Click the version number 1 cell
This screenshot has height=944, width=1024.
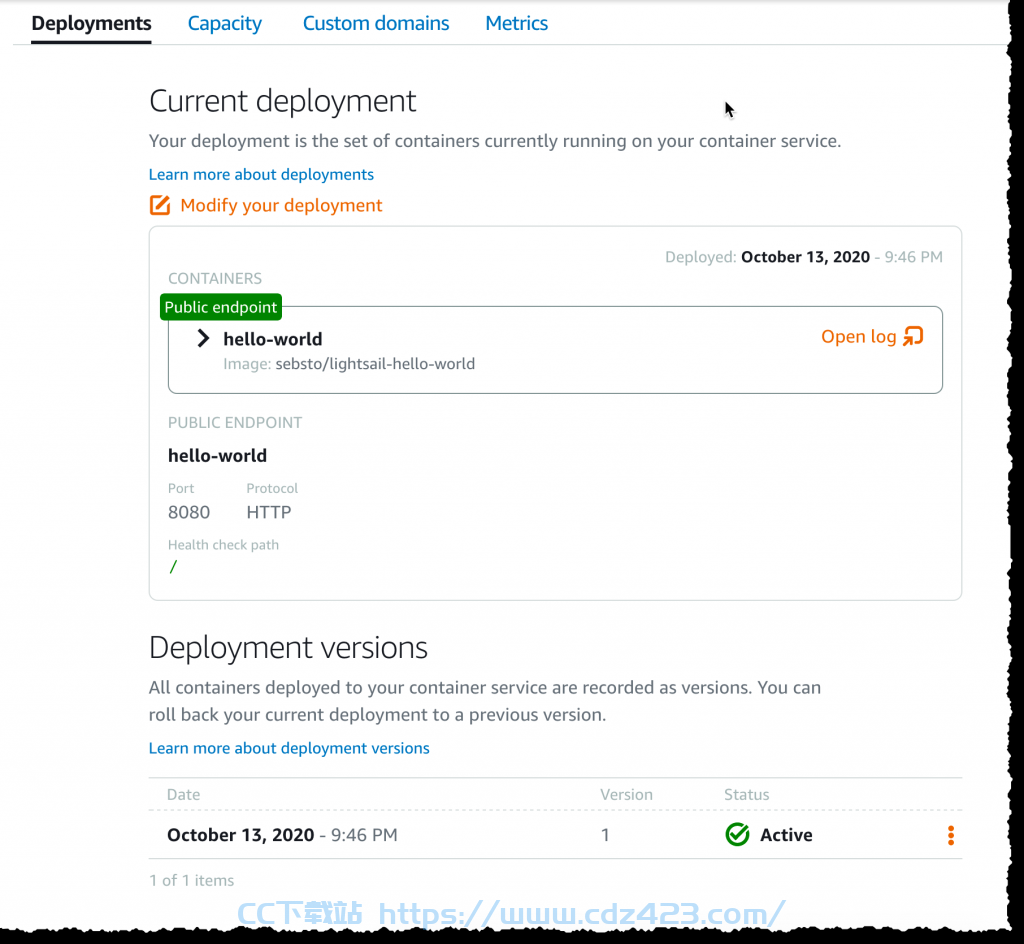(605, 835)
